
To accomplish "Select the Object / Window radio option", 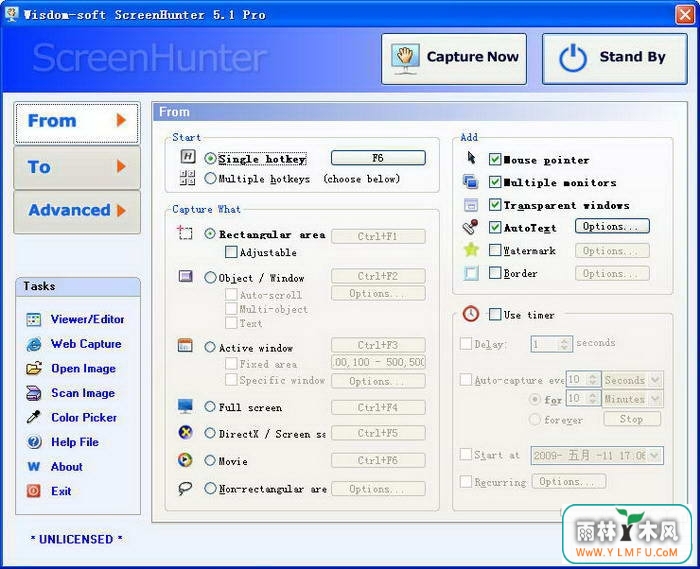I will 210,278.
